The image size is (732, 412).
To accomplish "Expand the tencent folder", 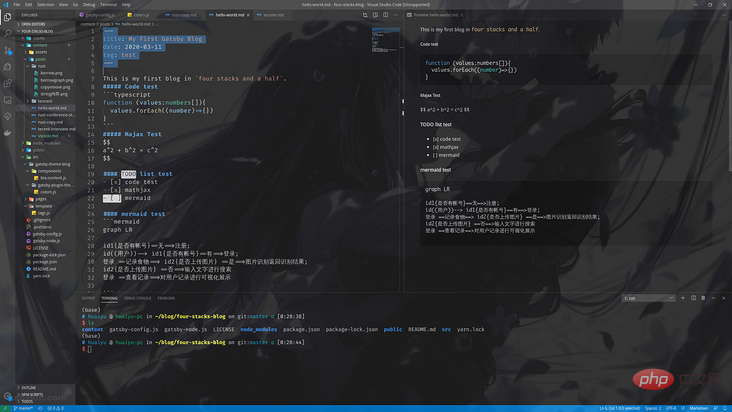I will tap(46, 101).
